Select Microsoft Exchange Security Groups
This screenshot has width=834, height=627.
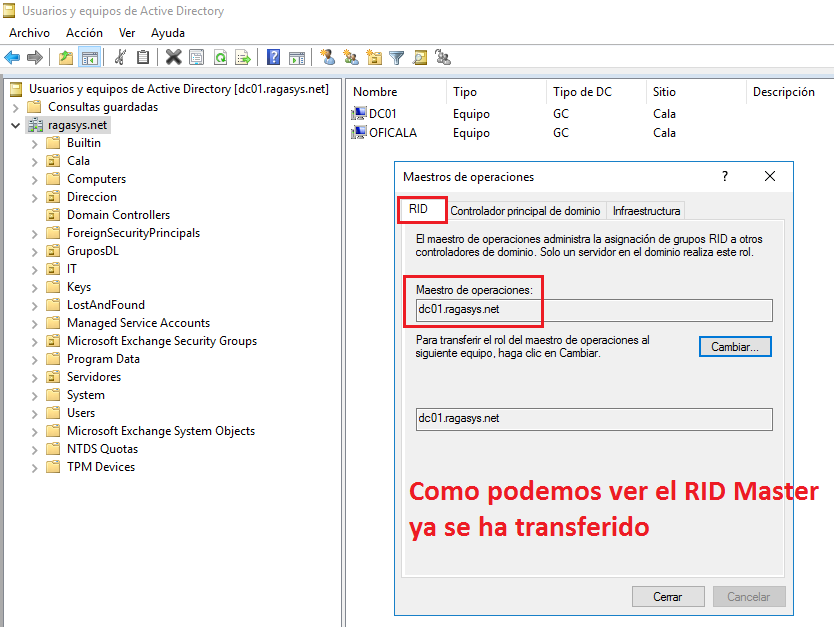(162, 341)
